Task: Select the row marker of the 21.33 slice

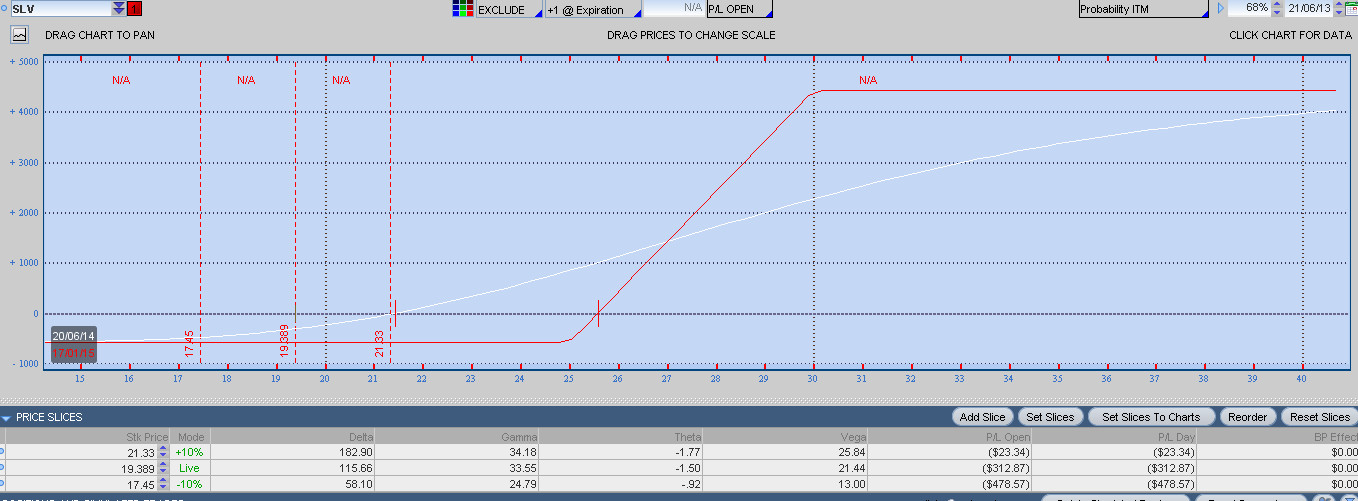Action: (x=3, y=452)
